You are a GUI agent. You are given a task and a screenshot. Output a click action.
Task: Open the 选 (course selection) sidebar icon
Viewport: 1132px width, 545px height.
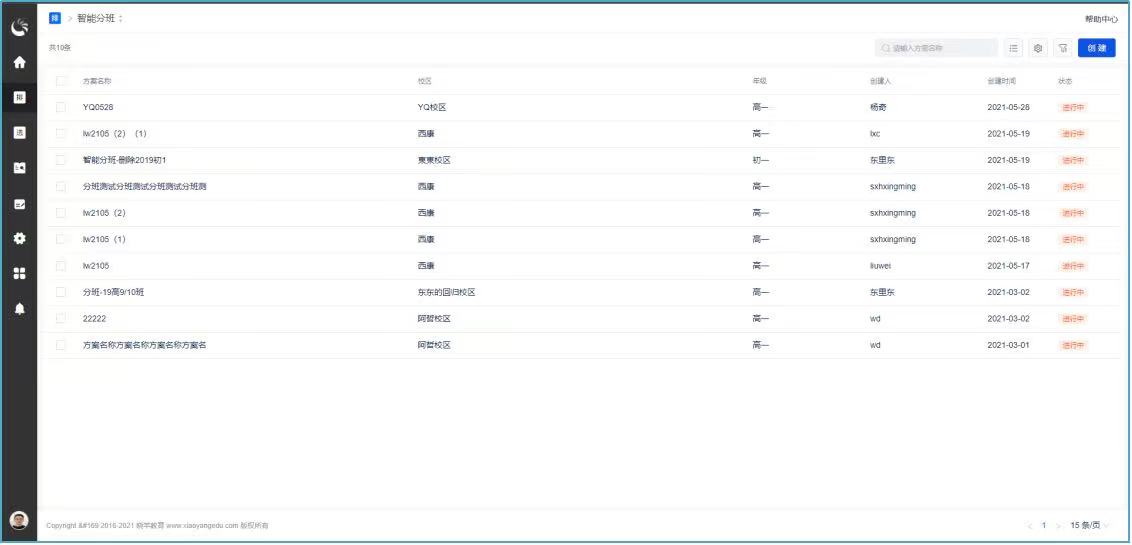click(x=19, y=133)
